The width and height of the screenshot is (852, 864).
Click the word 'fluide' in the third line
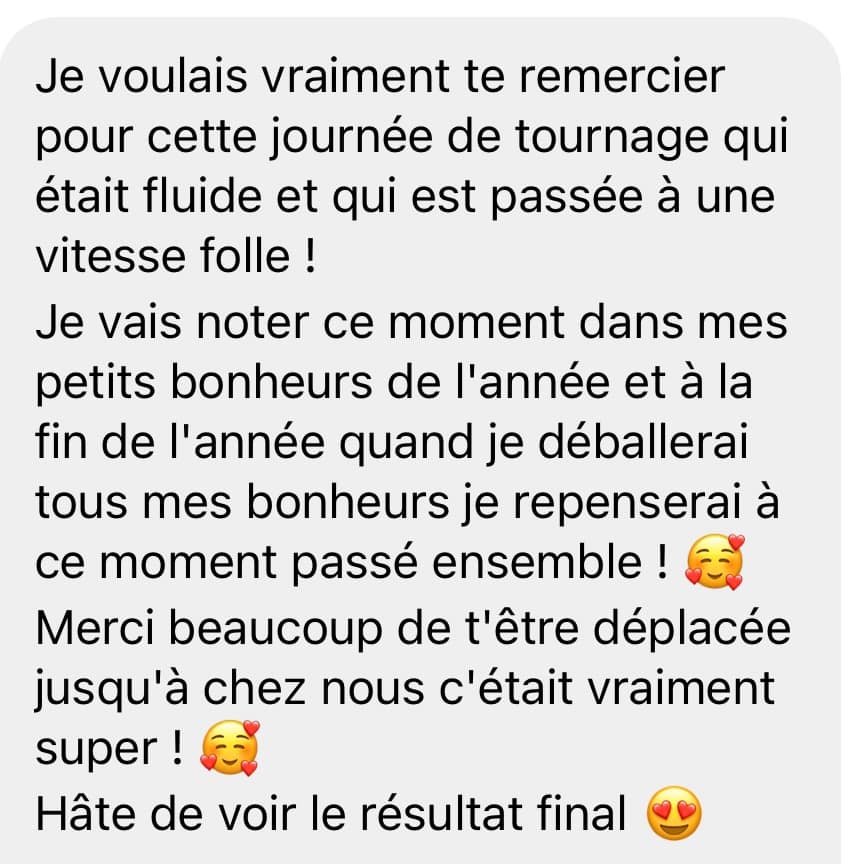click(202, 196)
